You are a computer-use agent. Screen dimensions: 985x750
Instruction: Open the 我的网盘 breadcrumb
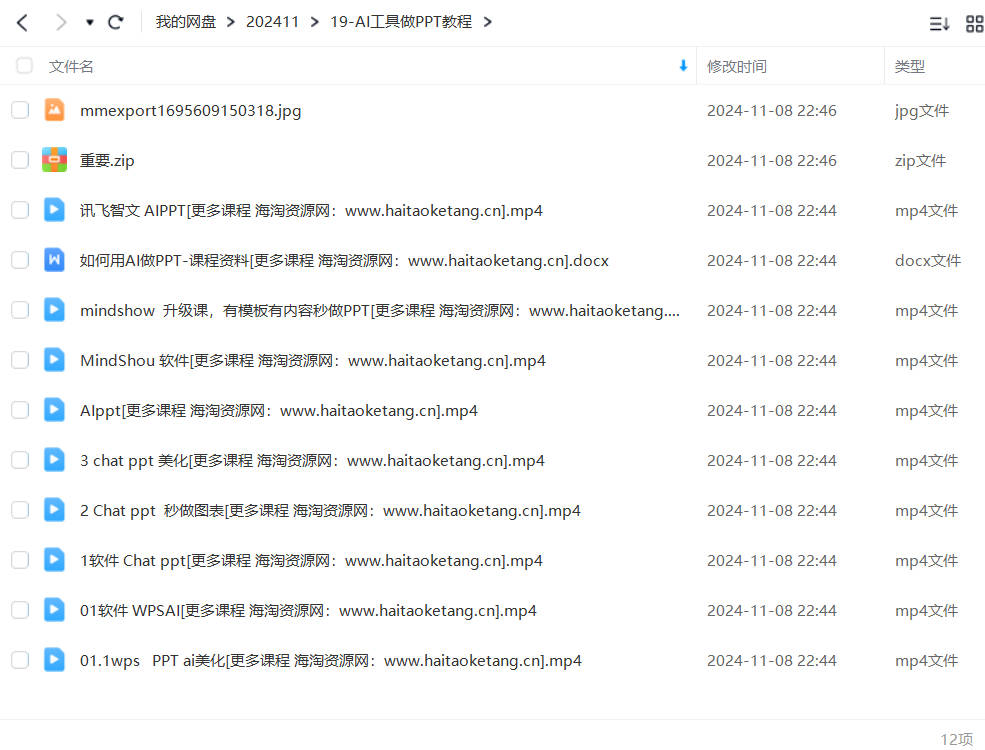[186, 22]
